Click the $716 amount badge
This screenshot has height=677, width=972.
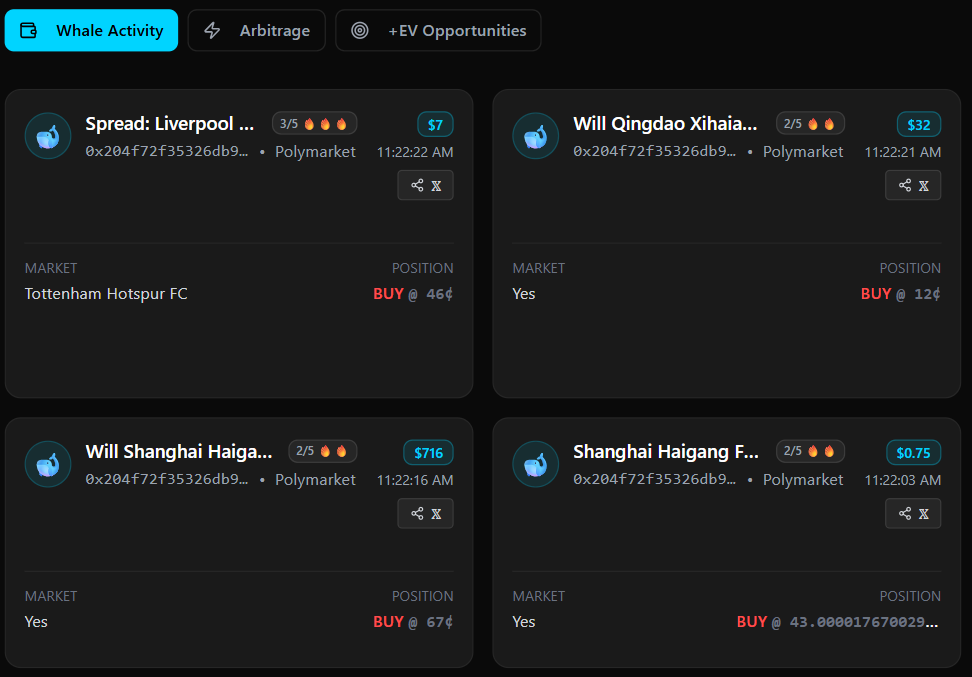coord(428,452)
